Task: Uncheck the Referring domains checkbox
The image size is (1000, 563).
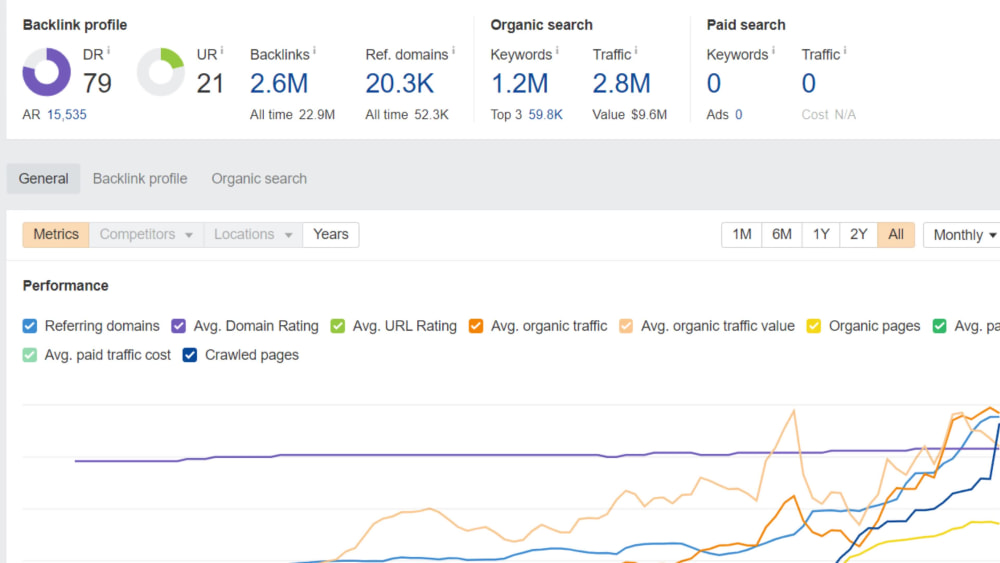Action: 29,326
